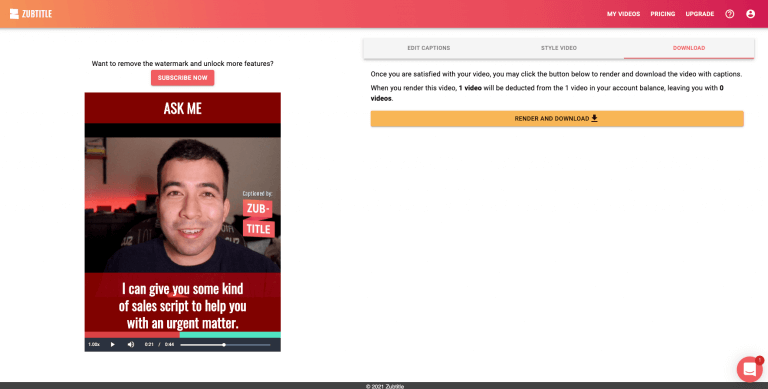Viewport: 768px width, 389px height.
Task: Click the video preview frame
Action: tap(183, 215)
